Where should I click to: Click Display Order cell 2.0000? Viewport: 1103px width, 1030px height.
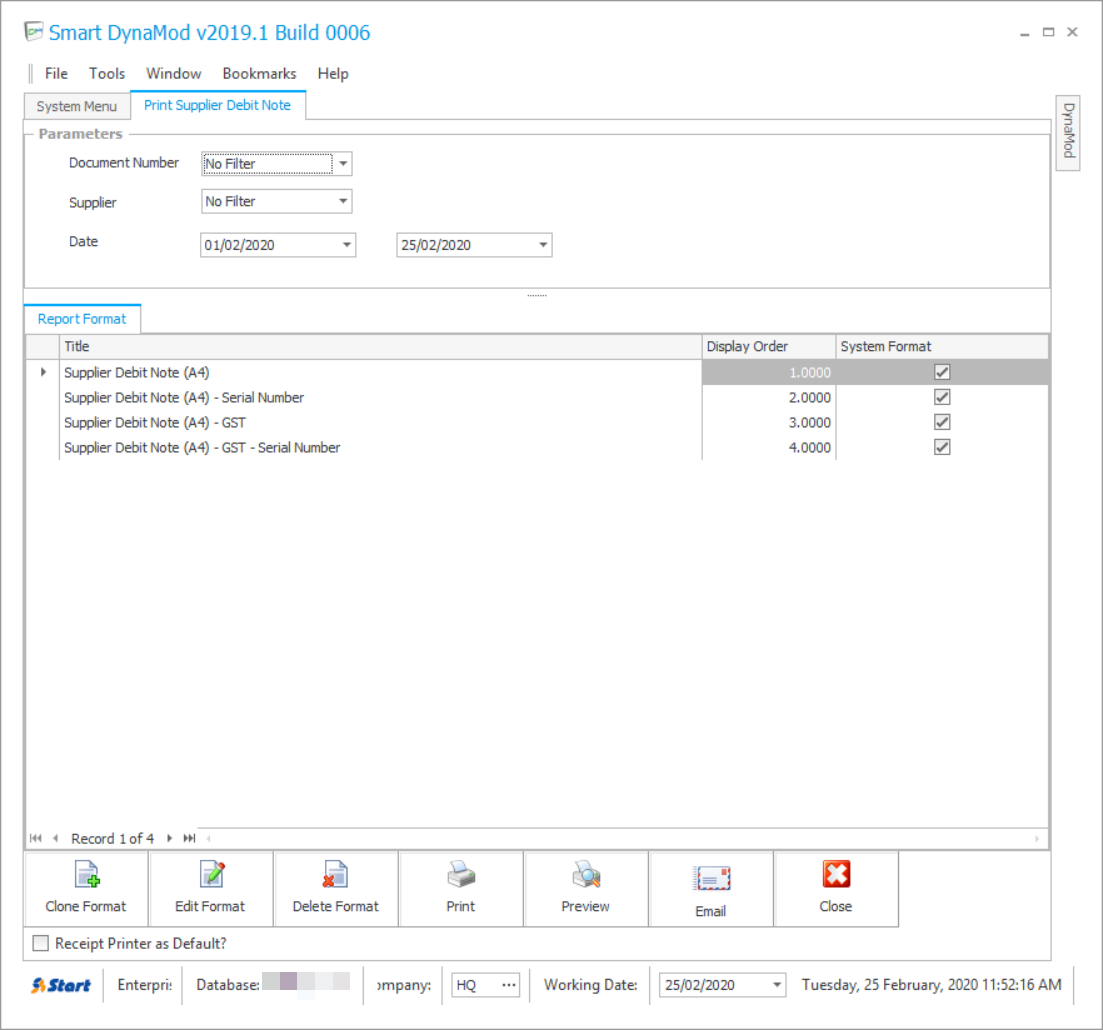point(768,398)
